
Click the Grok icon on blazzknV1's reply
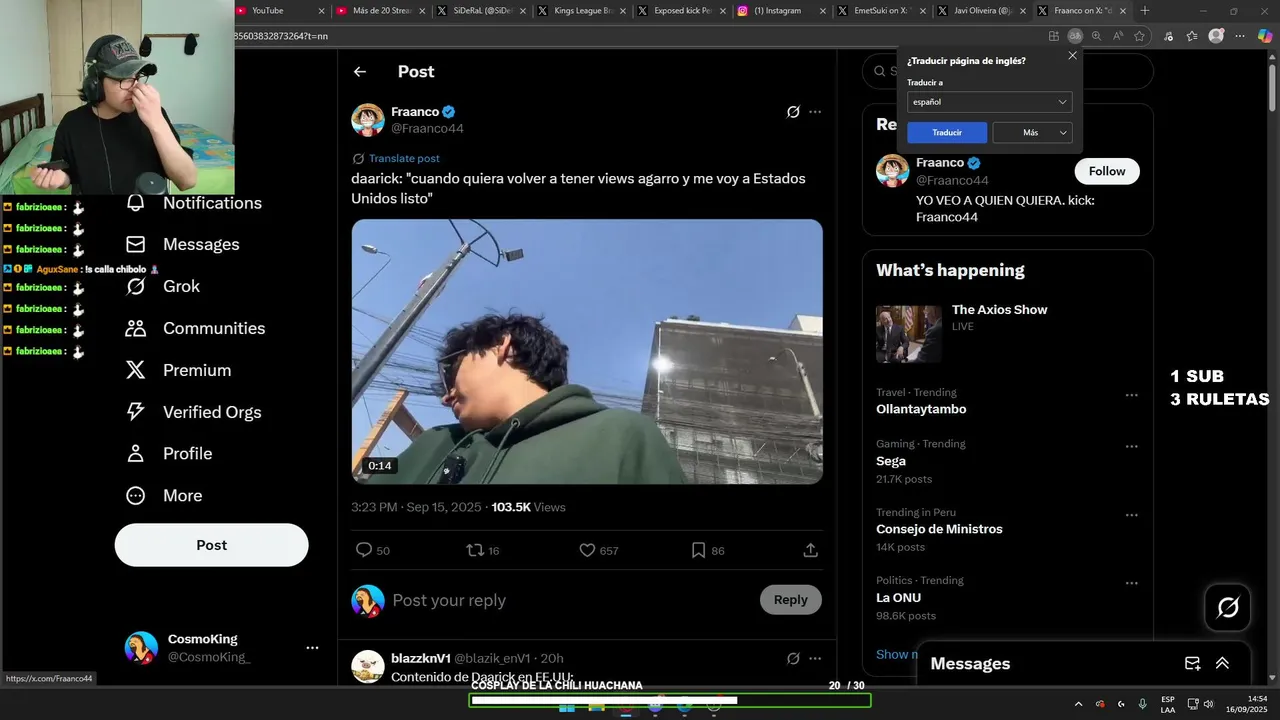793,658
